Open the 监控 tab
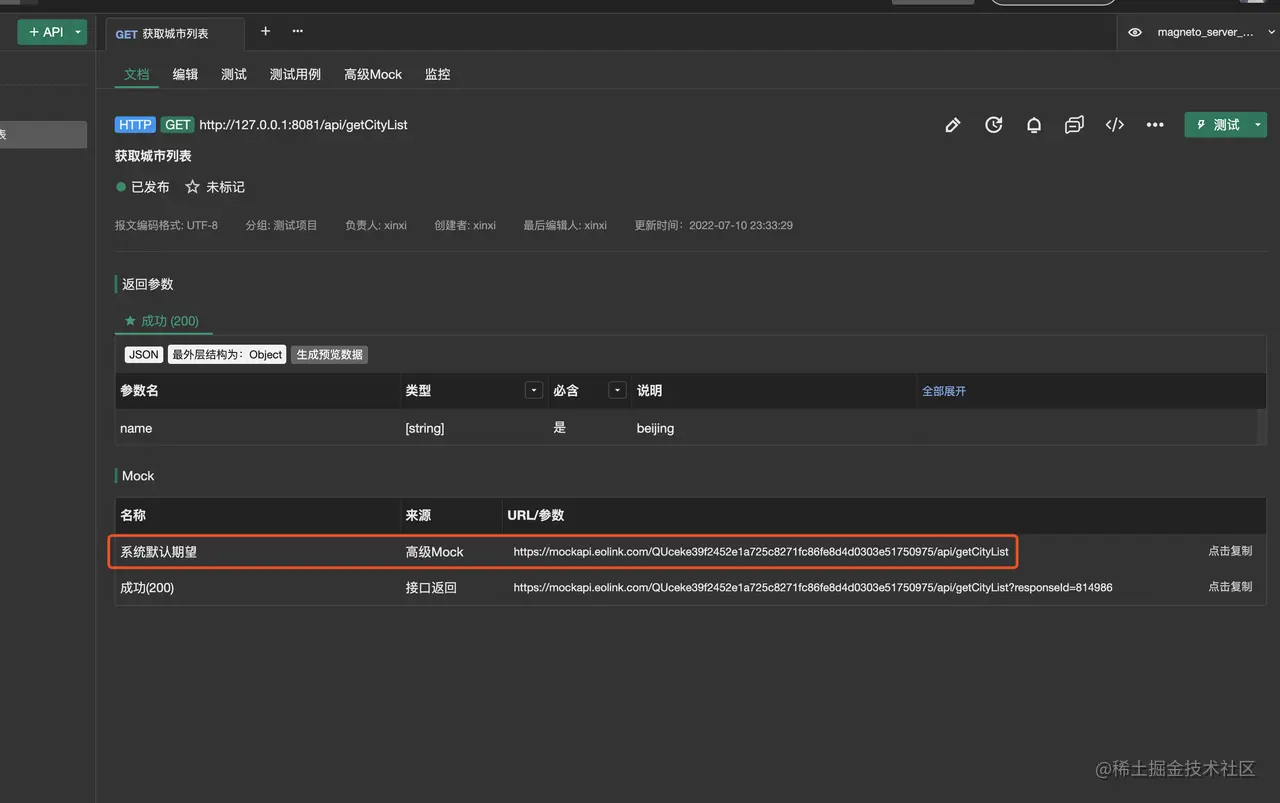This screenshot has height=803, width=1280. 437,74
